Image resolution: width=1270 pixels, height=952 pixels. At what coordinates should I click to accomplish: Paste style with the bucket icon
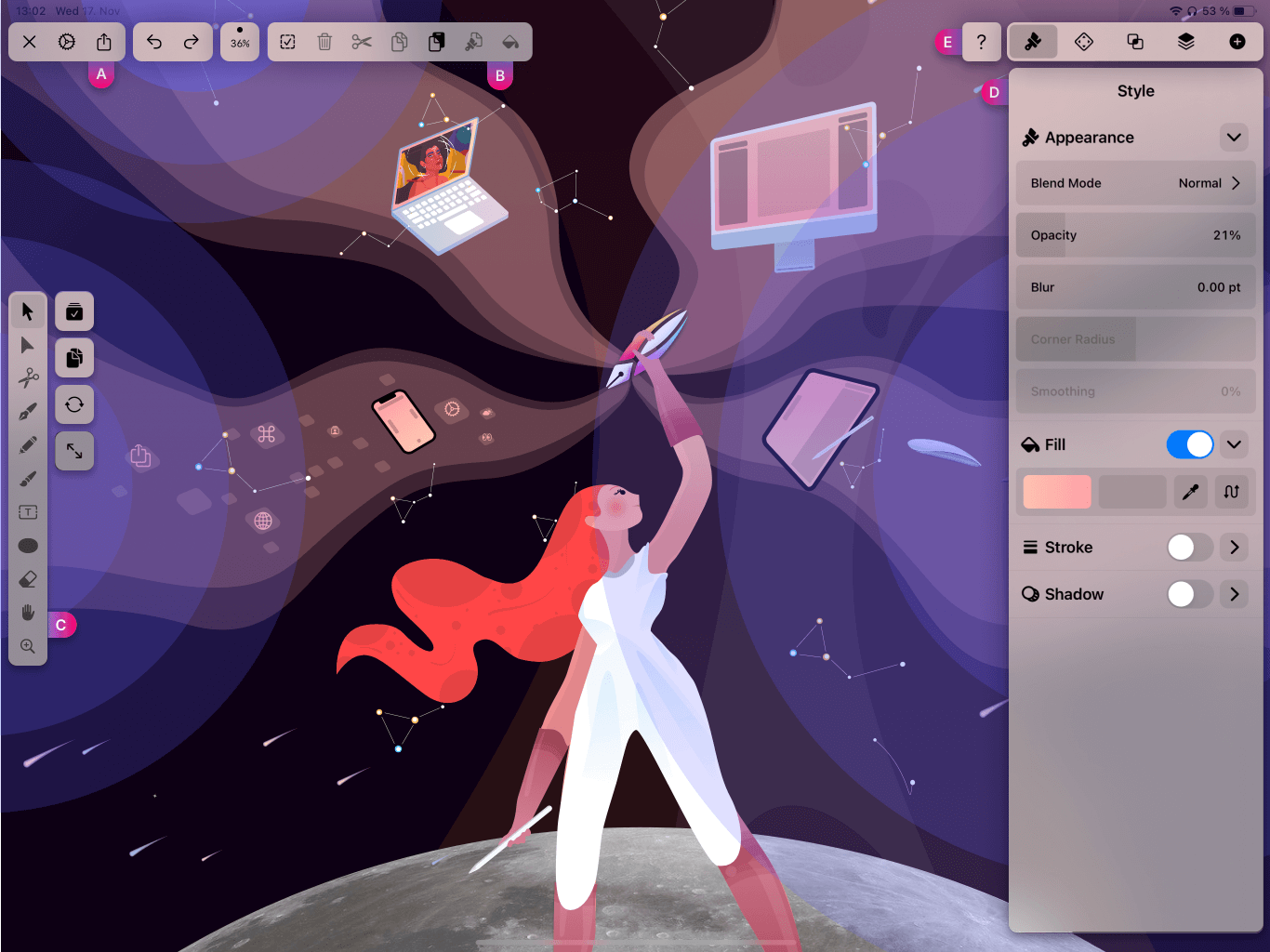(x=510, y=42)
